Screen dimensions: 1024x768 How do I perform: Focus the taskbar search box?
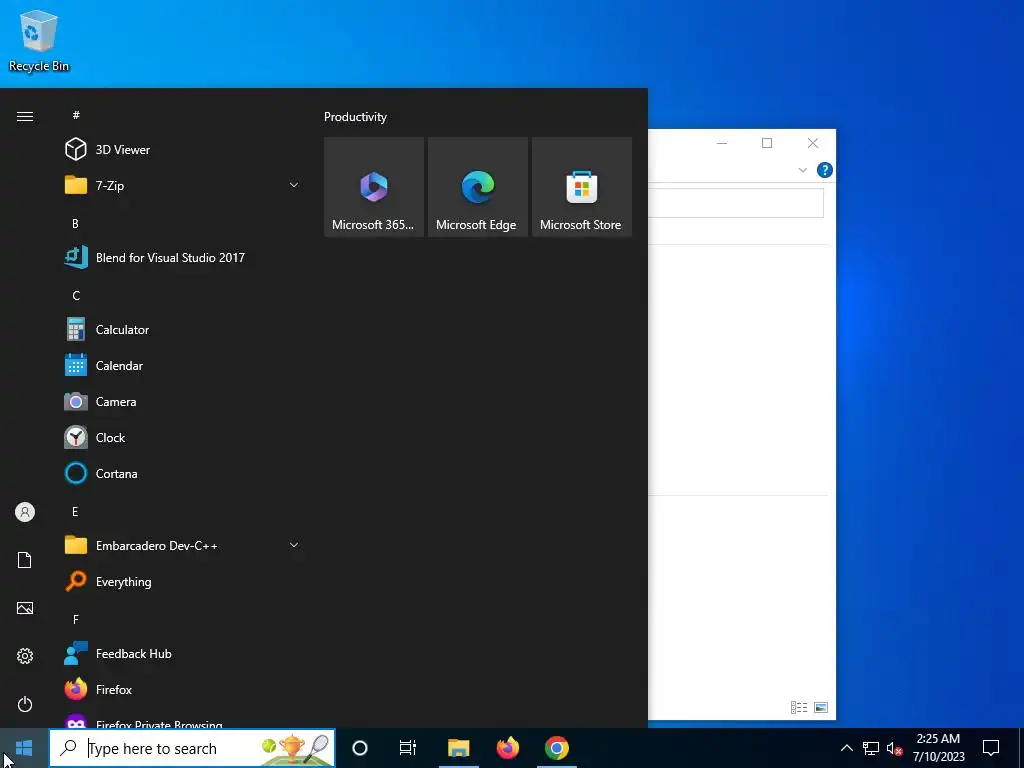tap(193, 748)
